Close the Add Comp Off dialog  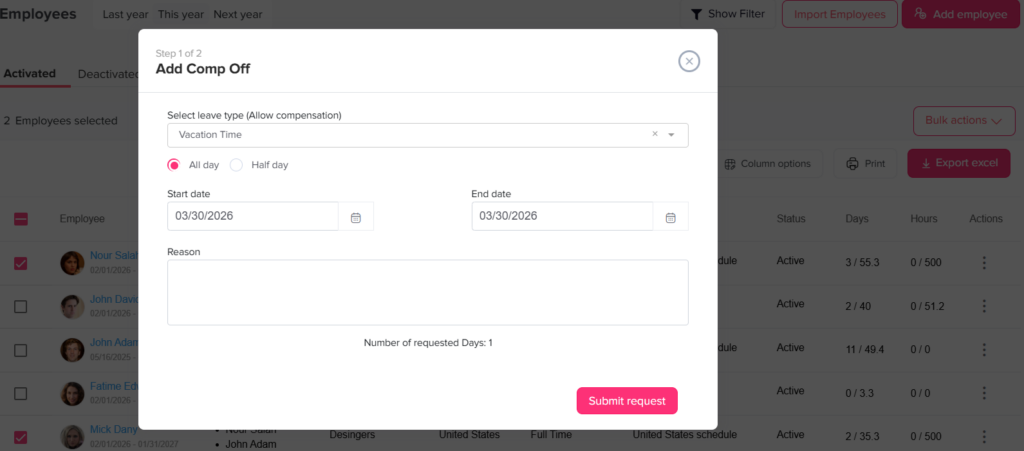(x=689, y=61)
